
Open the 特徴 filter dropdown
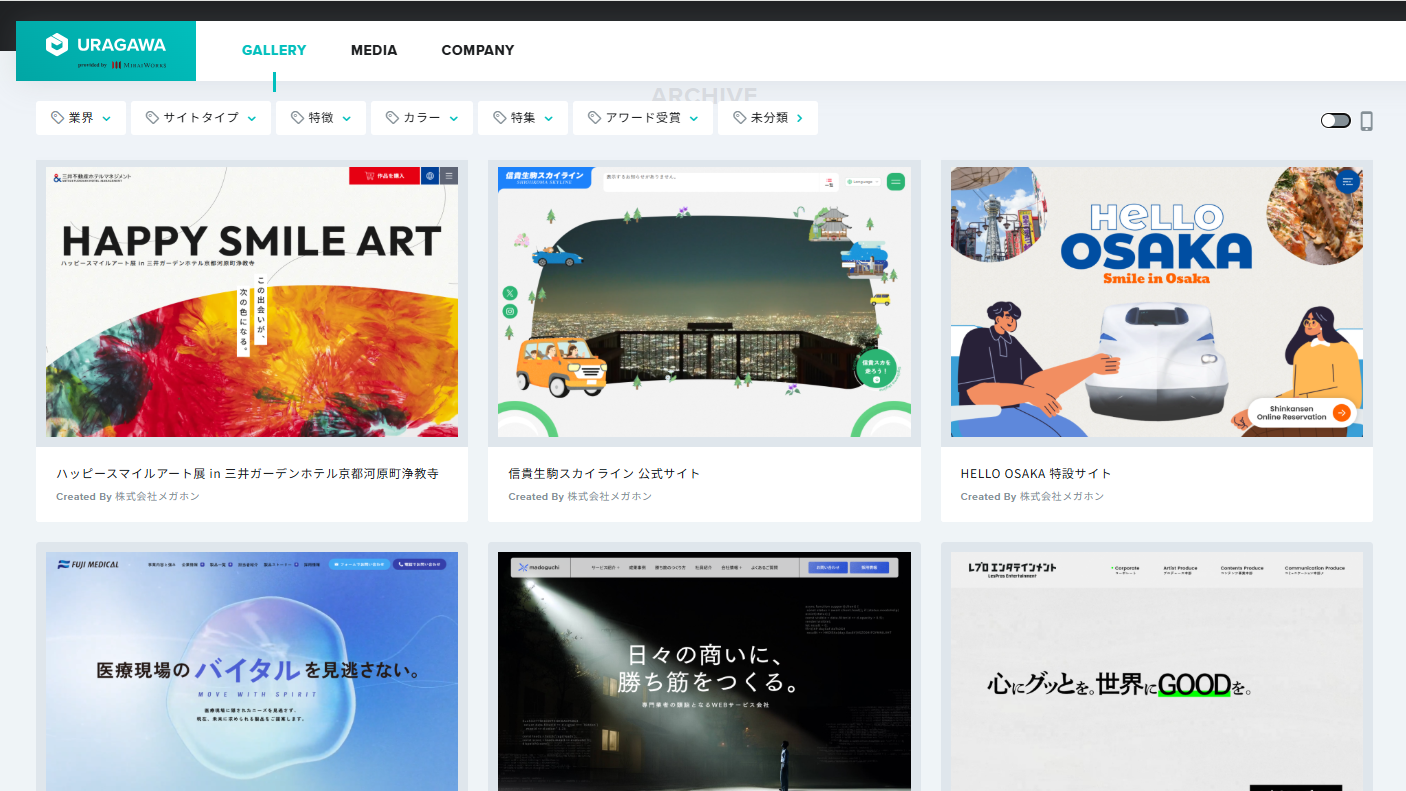coord(321,118)
